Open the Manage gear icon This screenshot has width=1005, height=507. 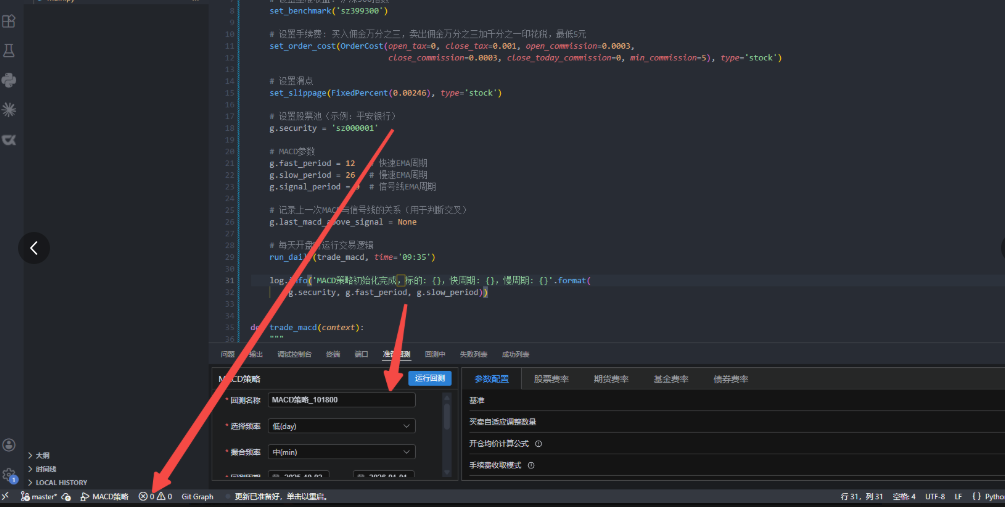[9, 475]
